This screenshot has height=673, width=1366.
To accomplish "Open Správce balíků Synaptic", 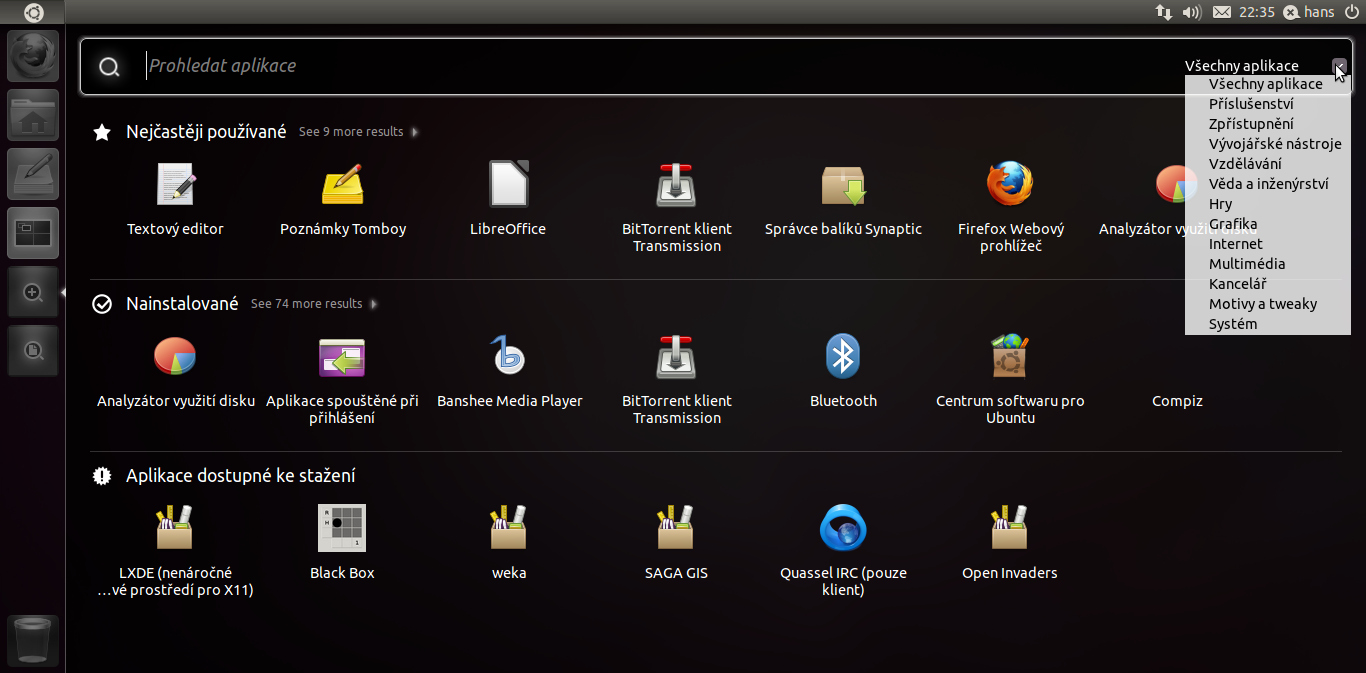I will pyautogui.click(x=843, y=199).
